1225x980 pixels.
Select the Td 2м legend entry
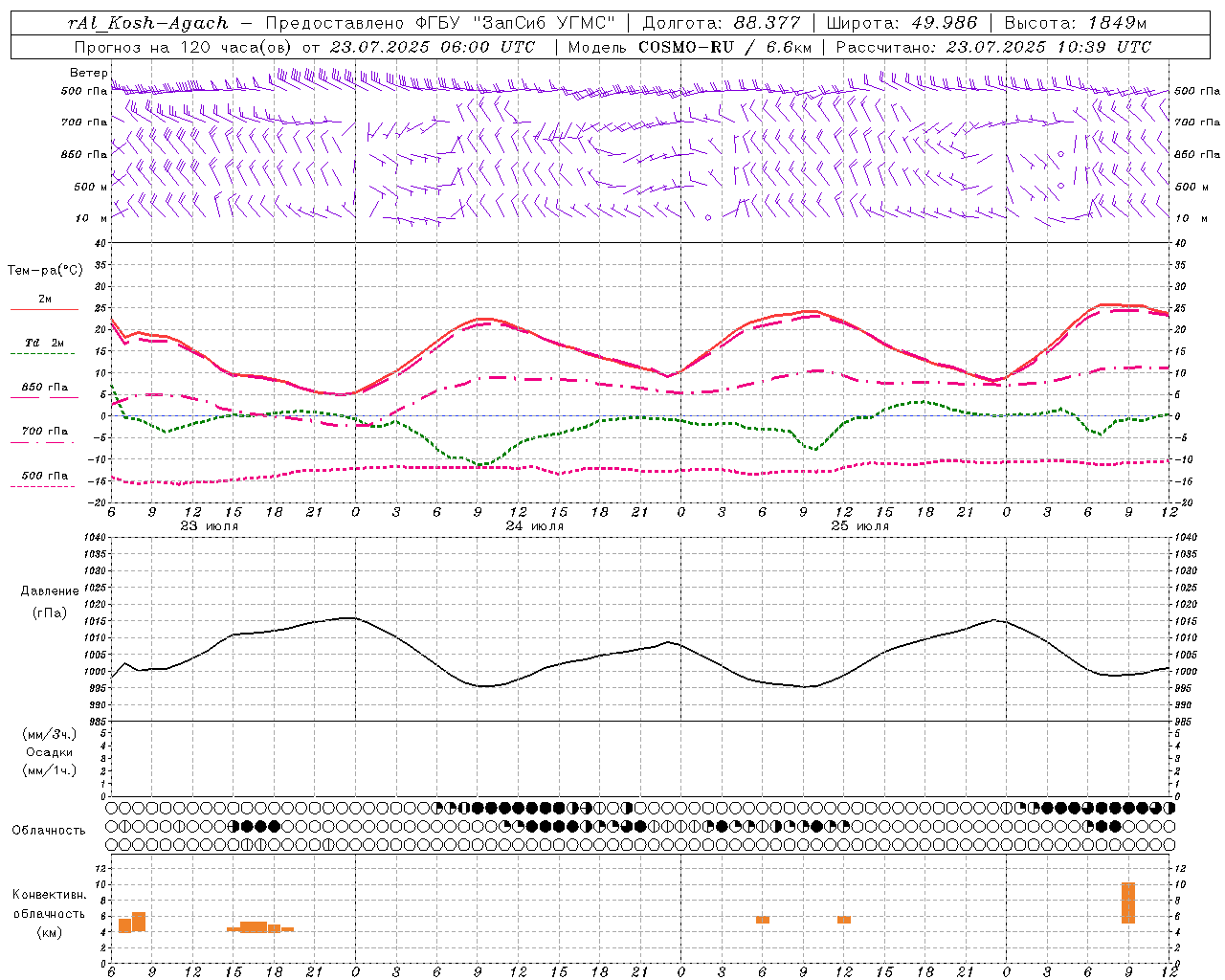click(44, 343)
